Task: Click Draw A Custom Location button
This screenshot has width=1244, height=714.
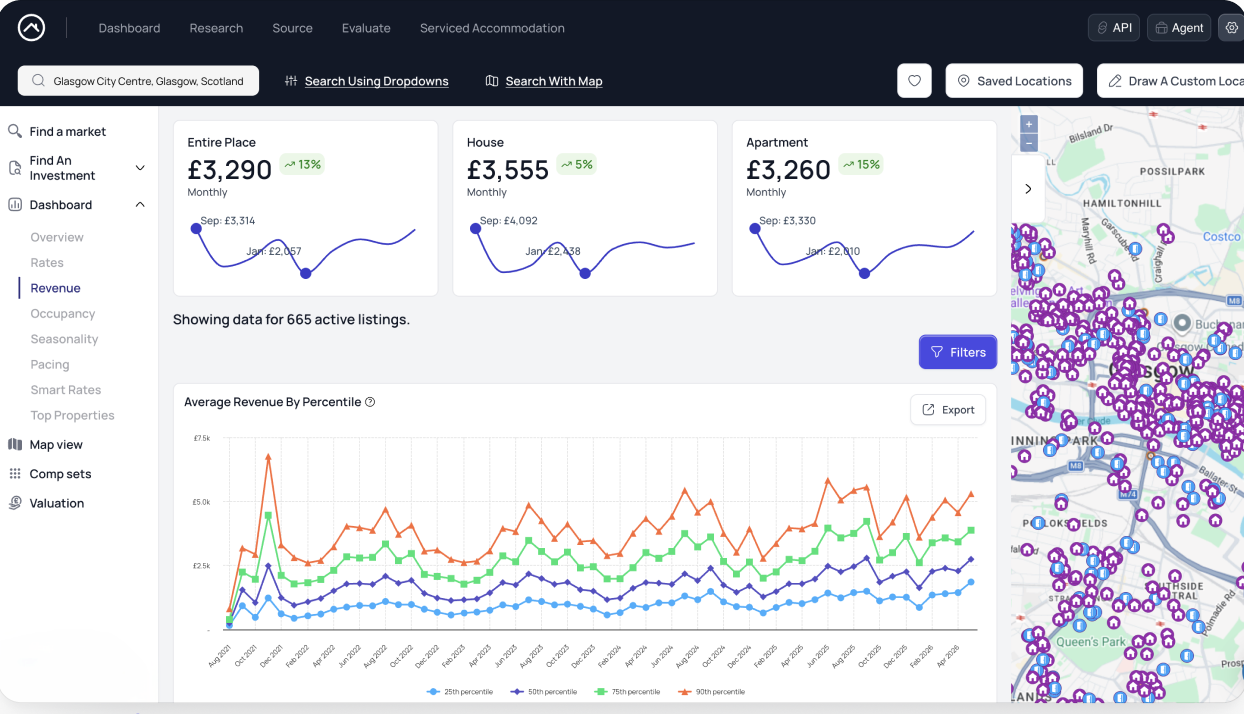Action: tap(1171, 81)
